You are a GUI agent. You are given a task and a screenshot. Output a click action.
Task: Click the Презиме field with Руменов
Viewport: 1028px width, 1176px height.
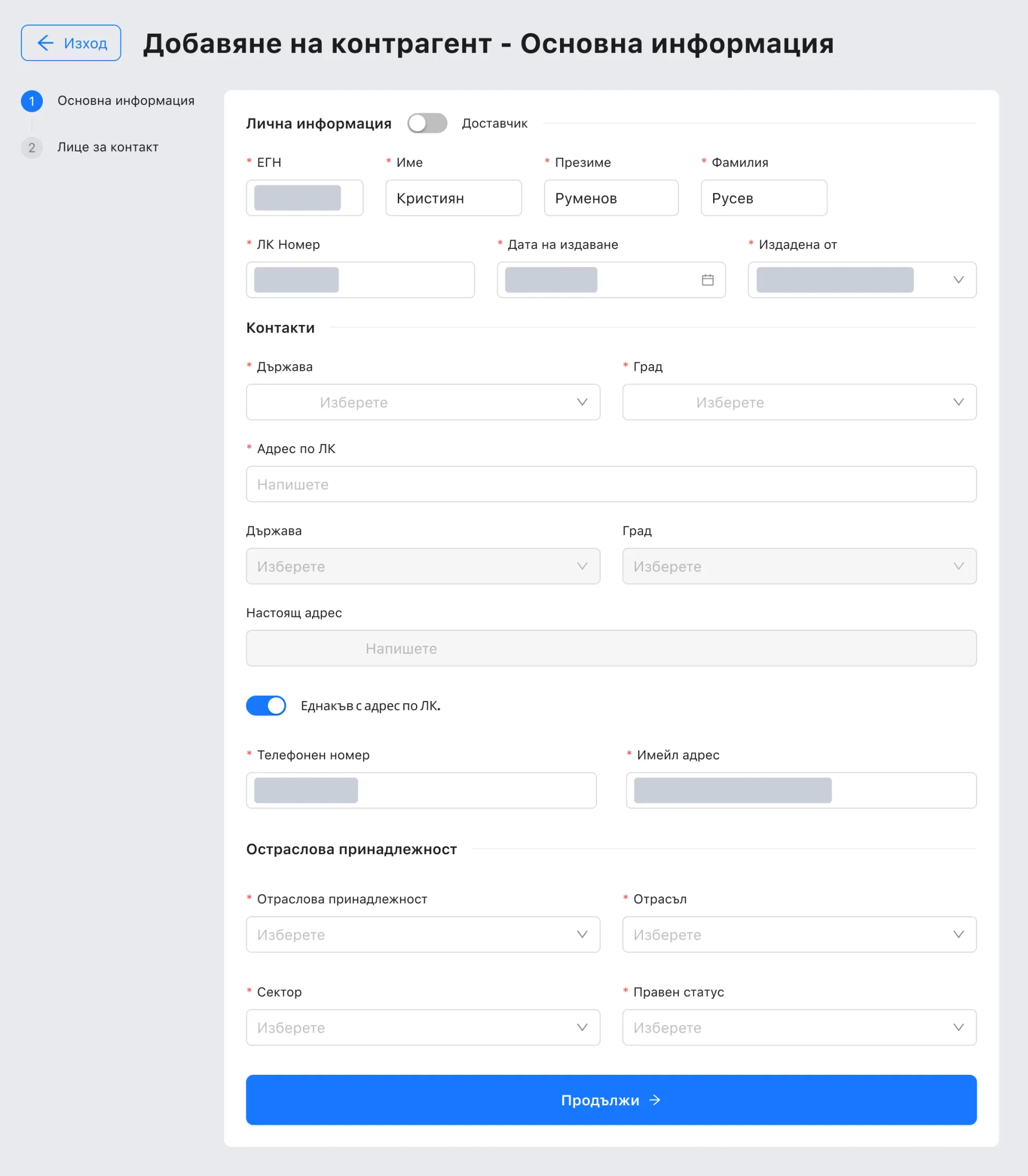coord(611,198)
